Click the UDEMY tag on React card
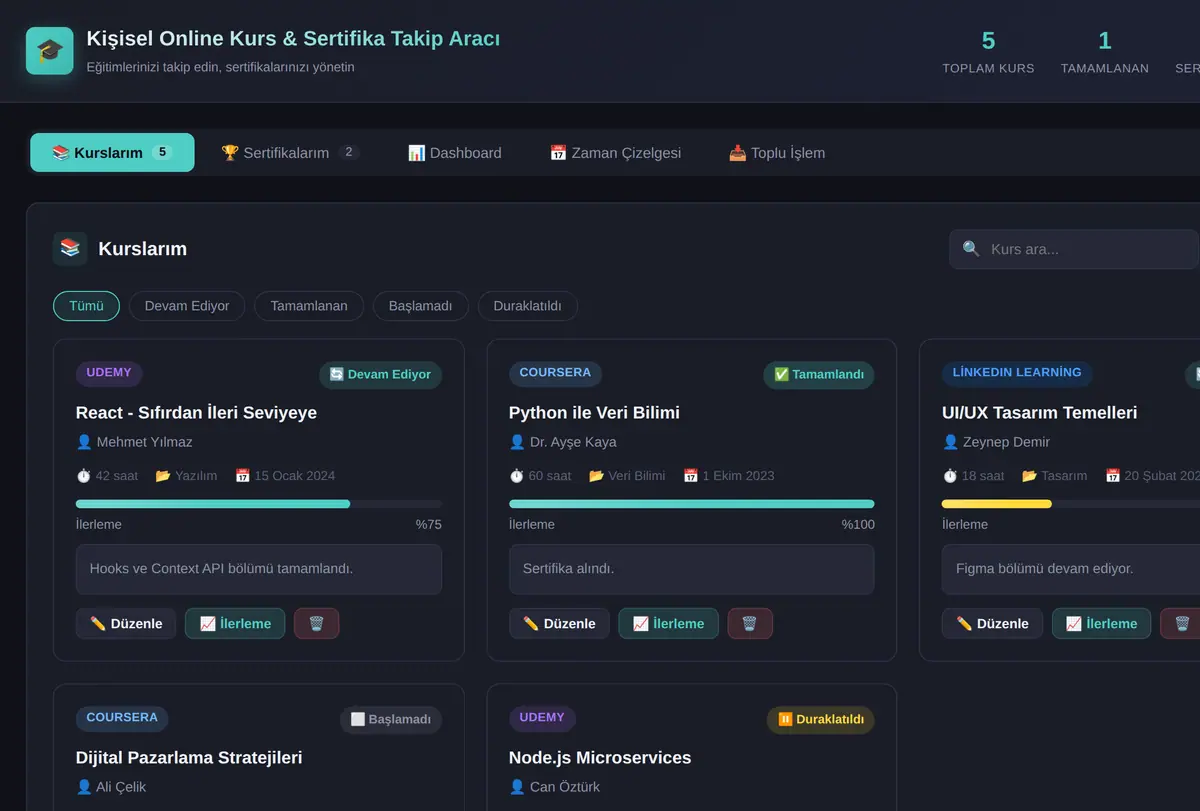The width and height of the screenshot is (1200, 811). click(x=109, y=374)
